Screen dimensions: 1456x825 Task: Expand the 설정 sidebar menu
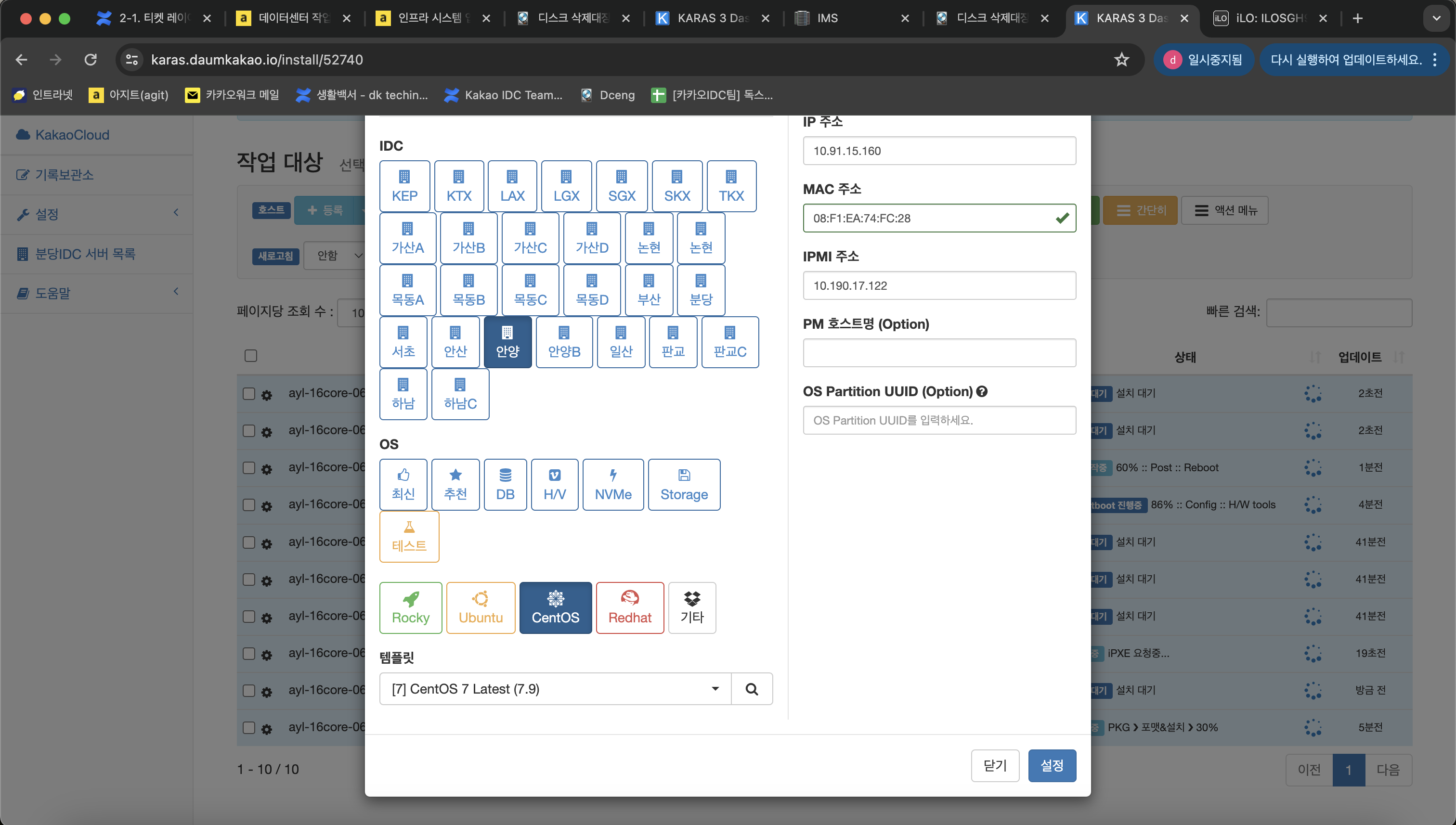click(x=96, y=214)
